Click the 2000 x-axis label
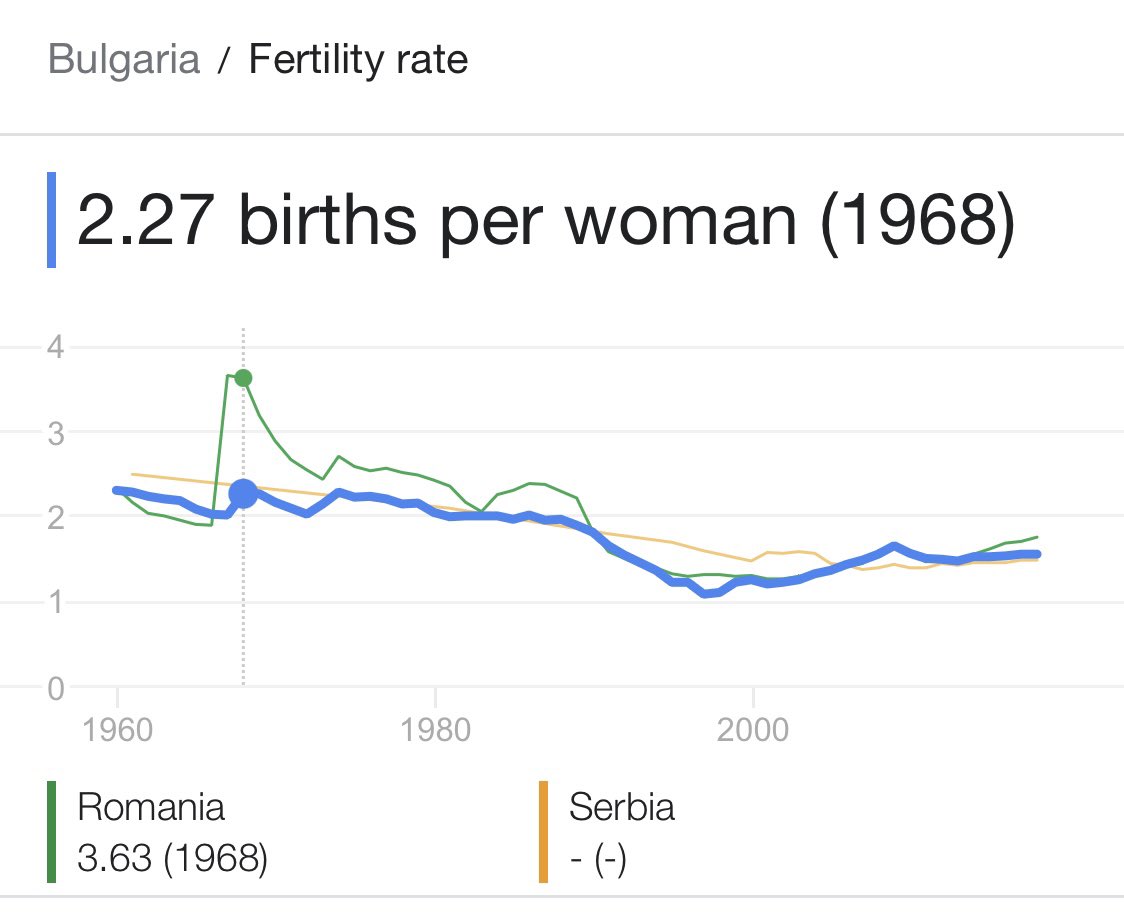 pos(753,730)
